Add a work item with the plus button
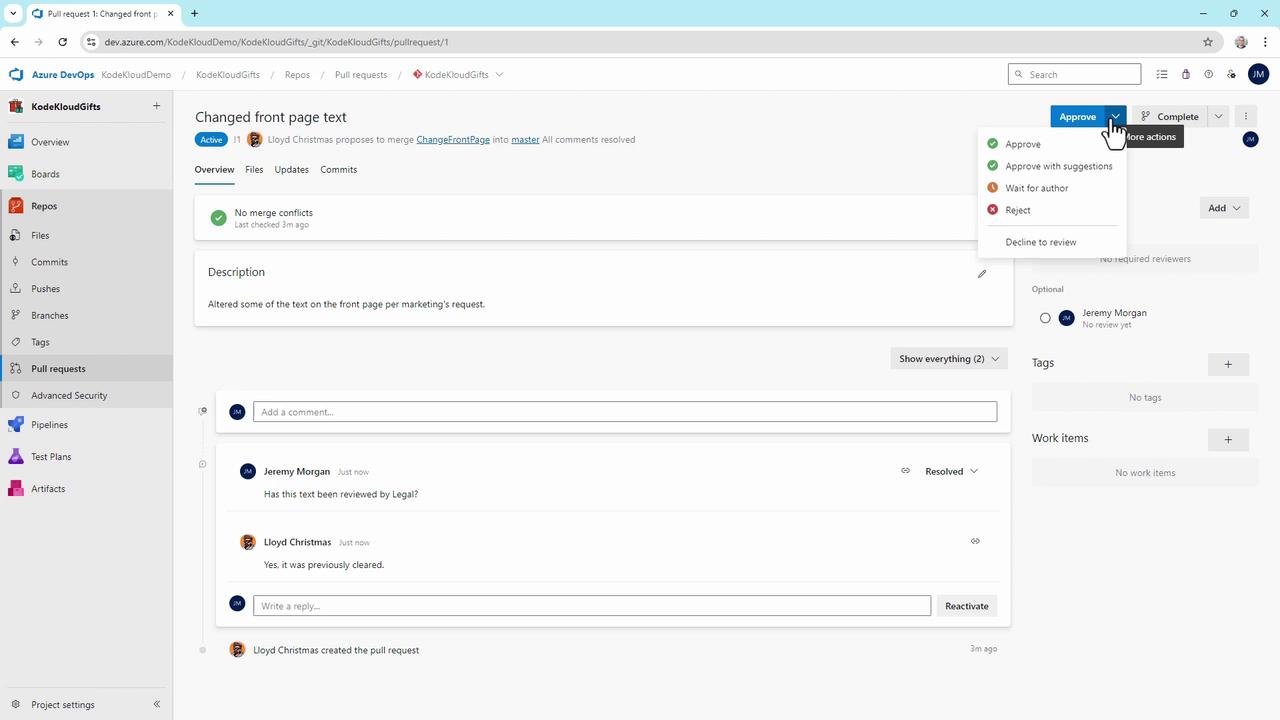The width and height of the screenshot is (1280, 720). pyautogui.click(x=1228, y=439)
